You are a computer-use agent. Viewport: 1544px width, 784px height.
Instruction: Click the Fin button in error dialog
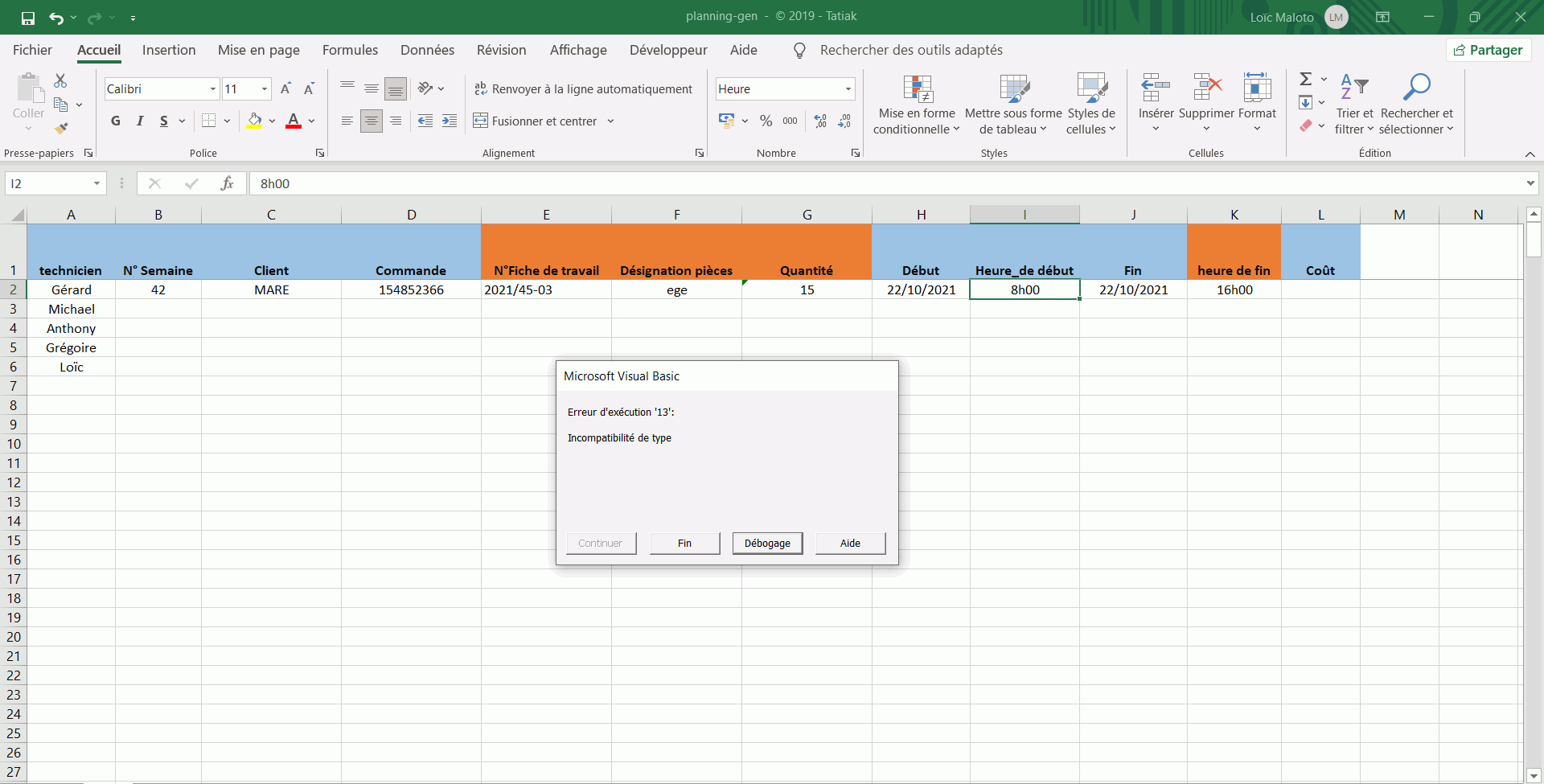coord(684,543)
